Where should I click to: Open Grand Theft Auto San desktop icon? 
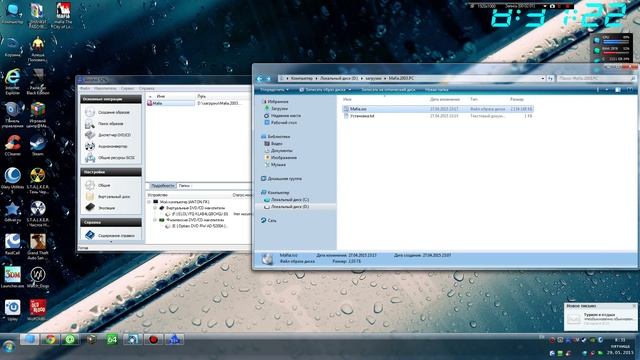tap(38, 247)
